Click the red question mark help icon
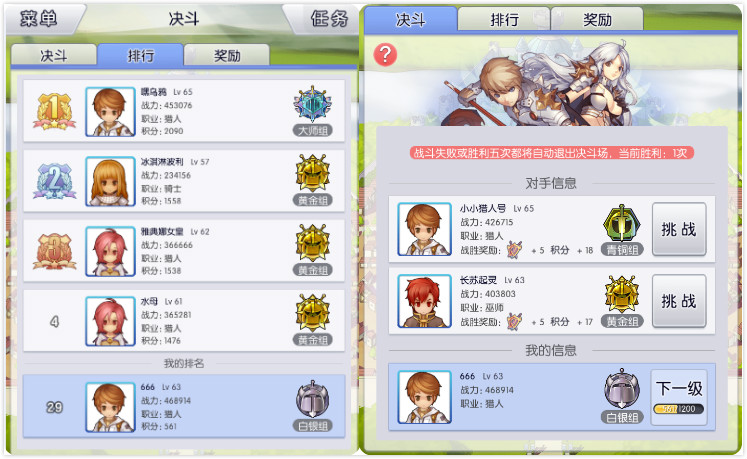Viewport: 747px width, 459px height. tap(385, 55)
